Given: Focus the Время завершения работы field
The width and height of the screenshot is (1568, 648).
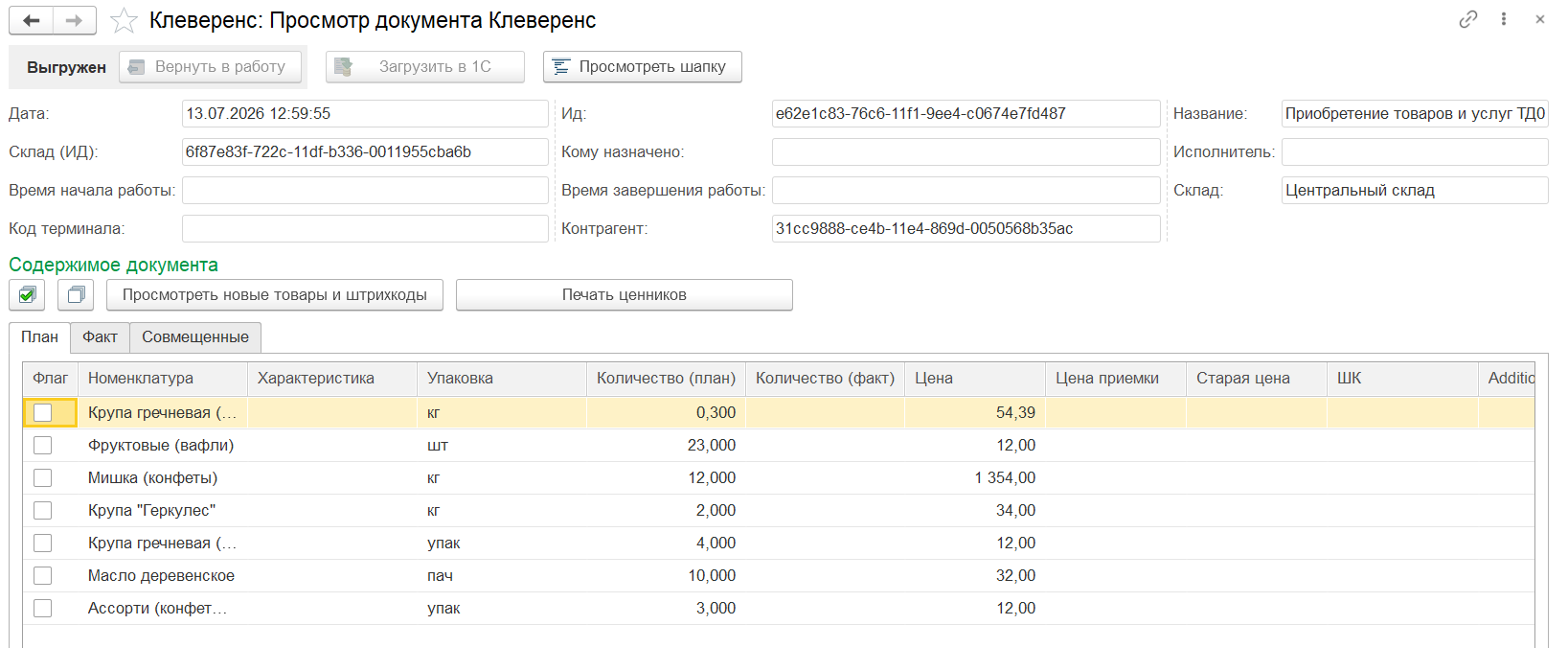Looking at the screenshot, I should click(x=966, y=191).
